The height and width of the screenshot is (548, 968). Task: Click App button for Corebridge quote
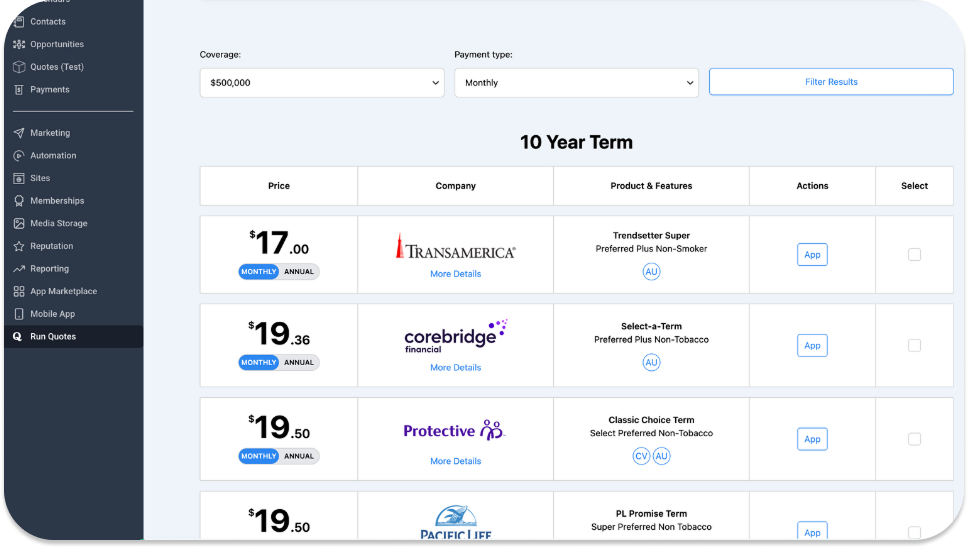coord(812,346)
